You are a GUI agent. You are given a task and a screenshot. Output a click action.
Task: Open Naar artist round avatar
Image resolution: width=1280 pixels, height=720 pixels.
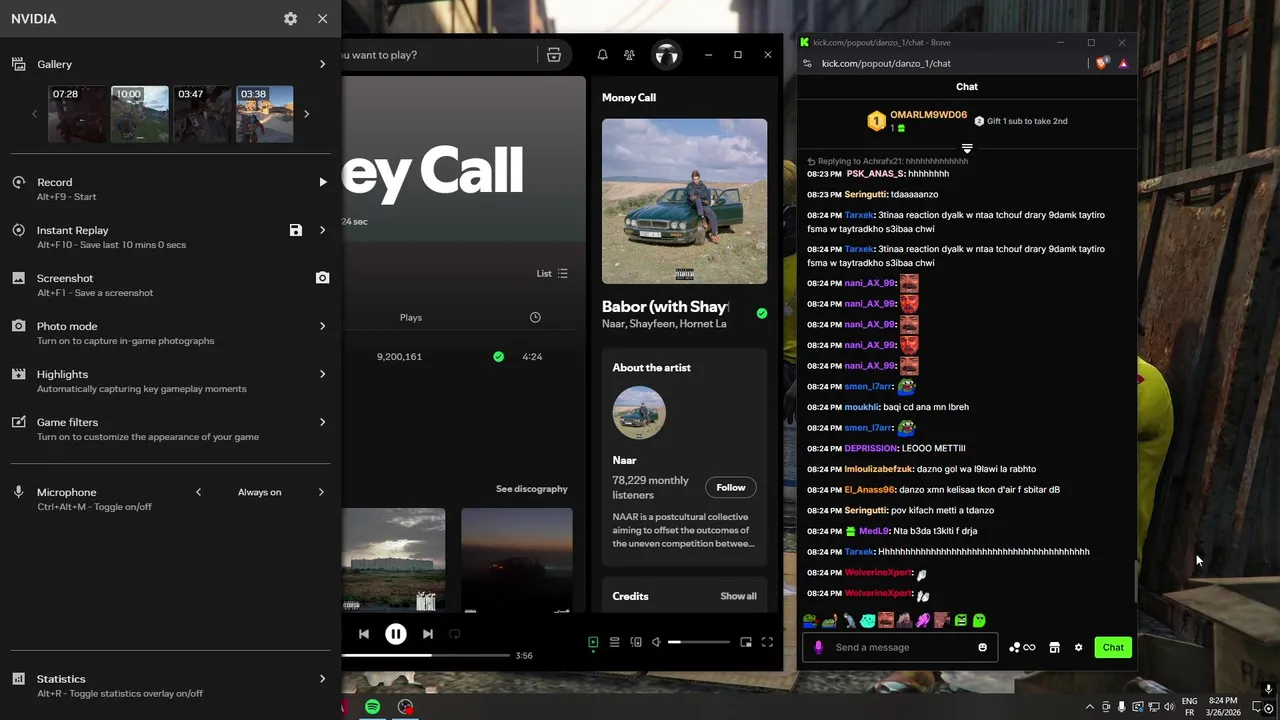tap(639, 413)
